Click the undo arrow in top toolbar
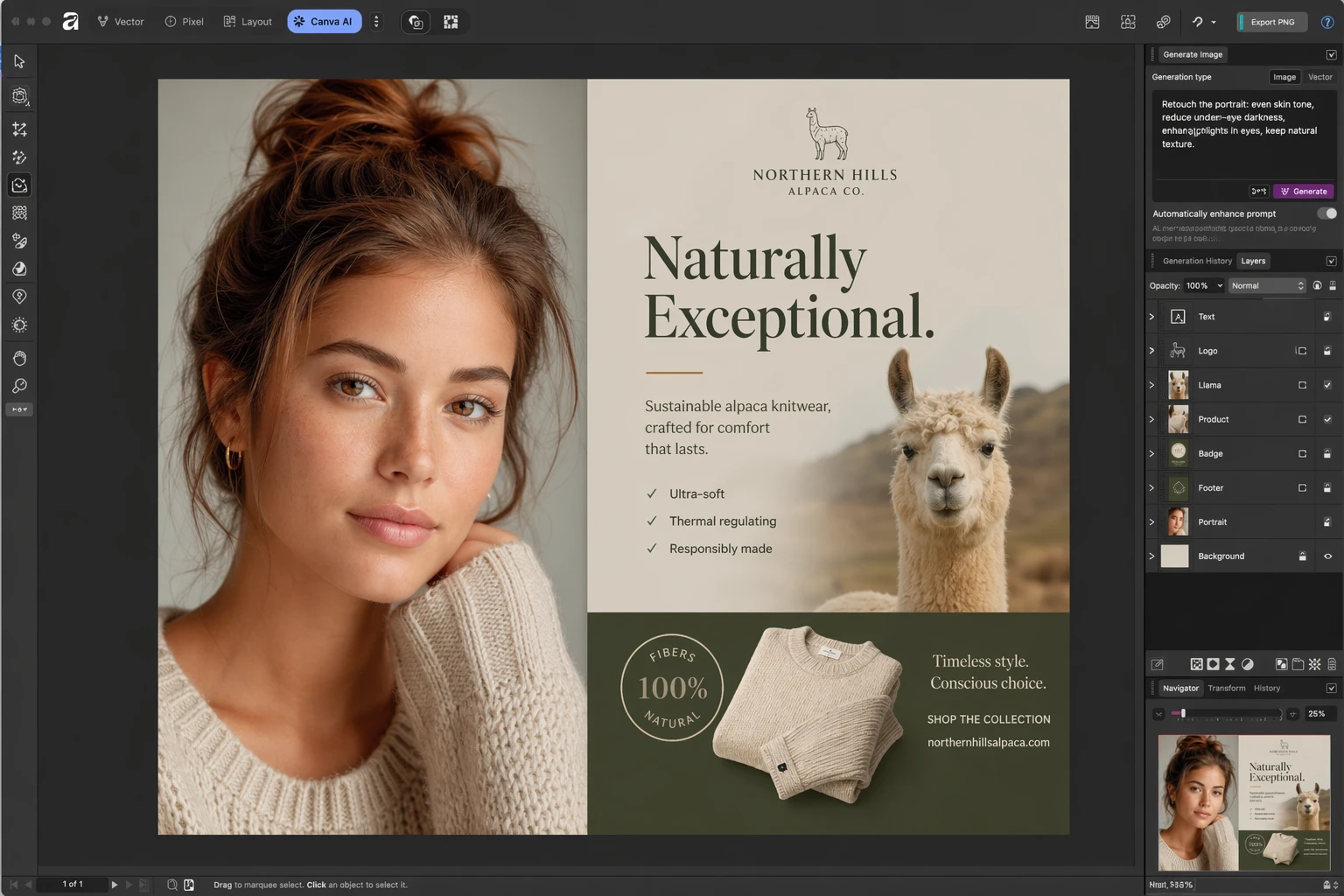1344x896 pixels. tap(1197, 22)
